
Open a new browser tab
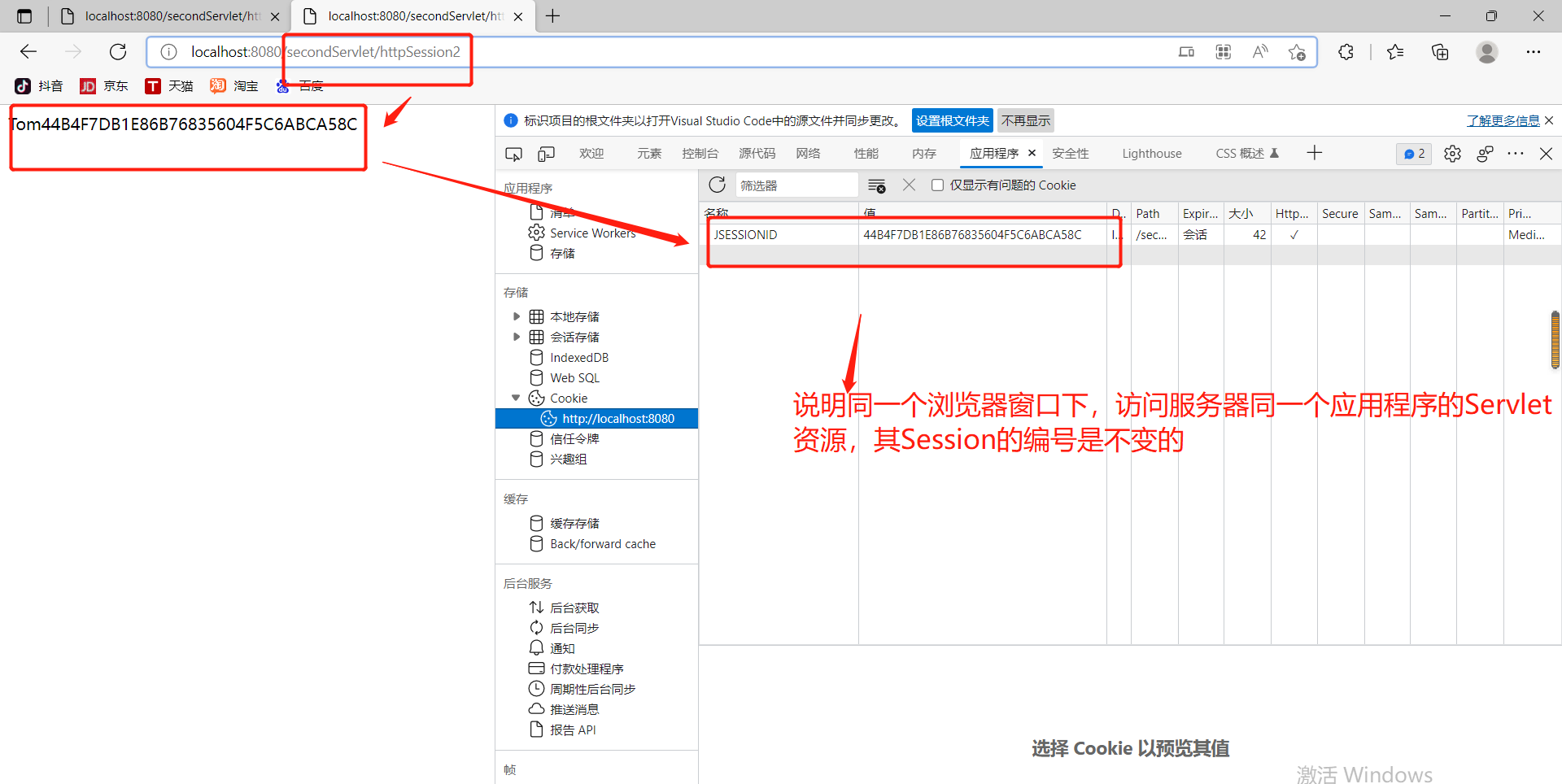pyautogui.click(x=553, y=16)
